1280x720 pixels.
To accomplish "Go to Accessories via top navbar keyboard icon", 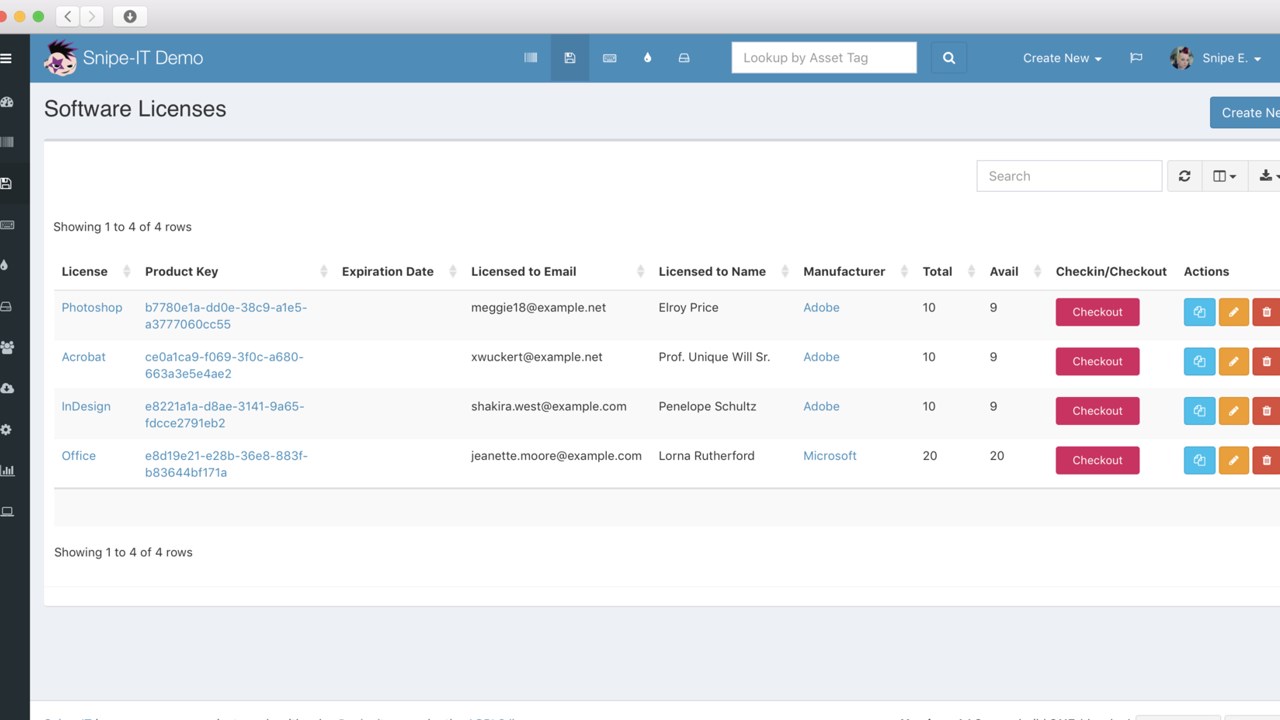I will (609, 58).
